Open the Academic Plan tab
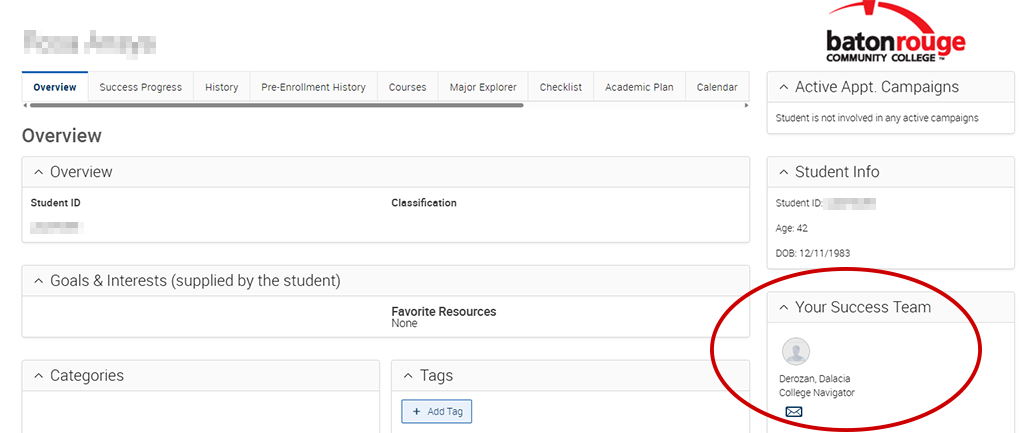This screenshot has width=1024, height=433. 639,87
